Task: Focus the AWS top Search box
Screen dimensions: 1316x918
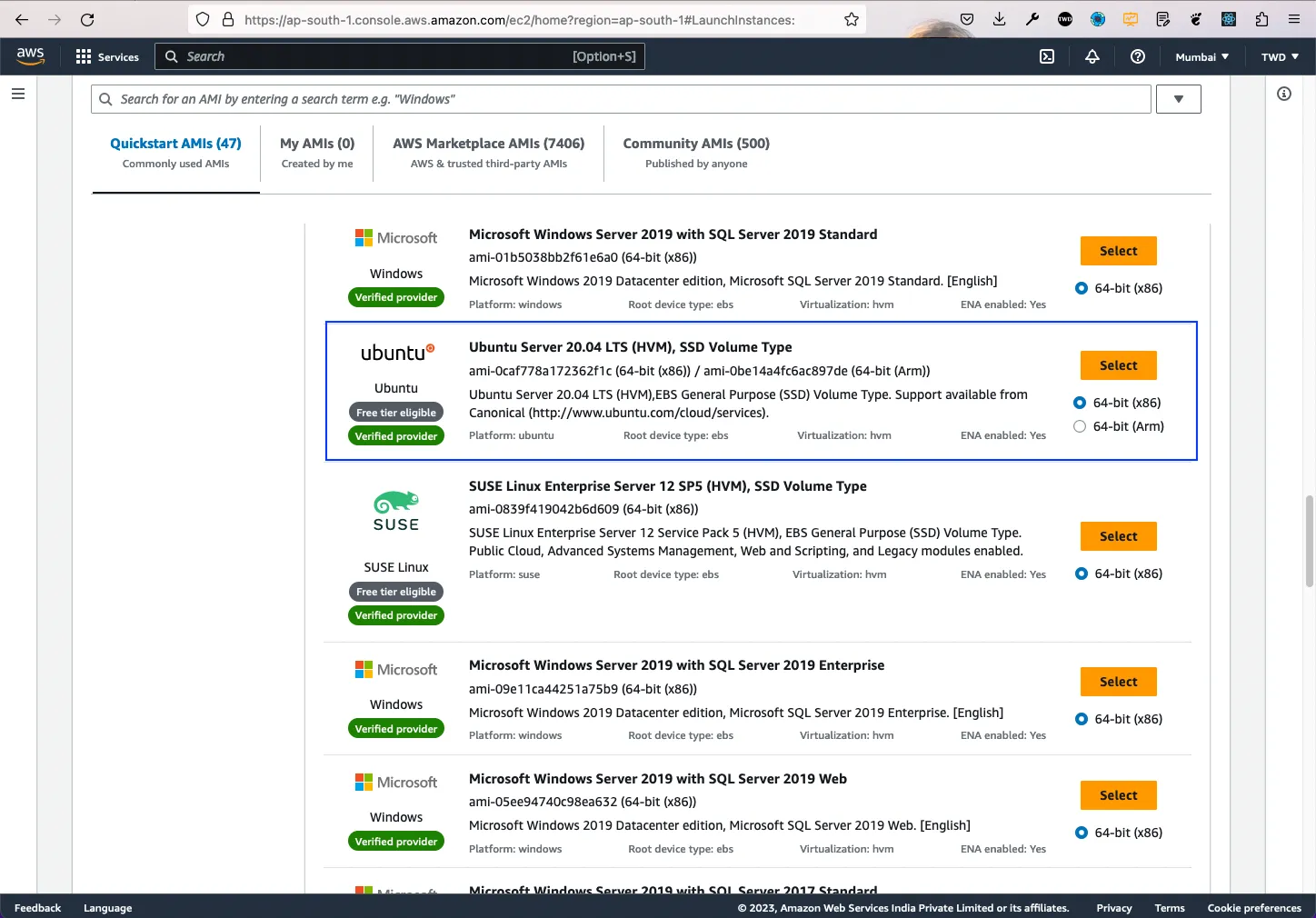Action: (400, 56)
